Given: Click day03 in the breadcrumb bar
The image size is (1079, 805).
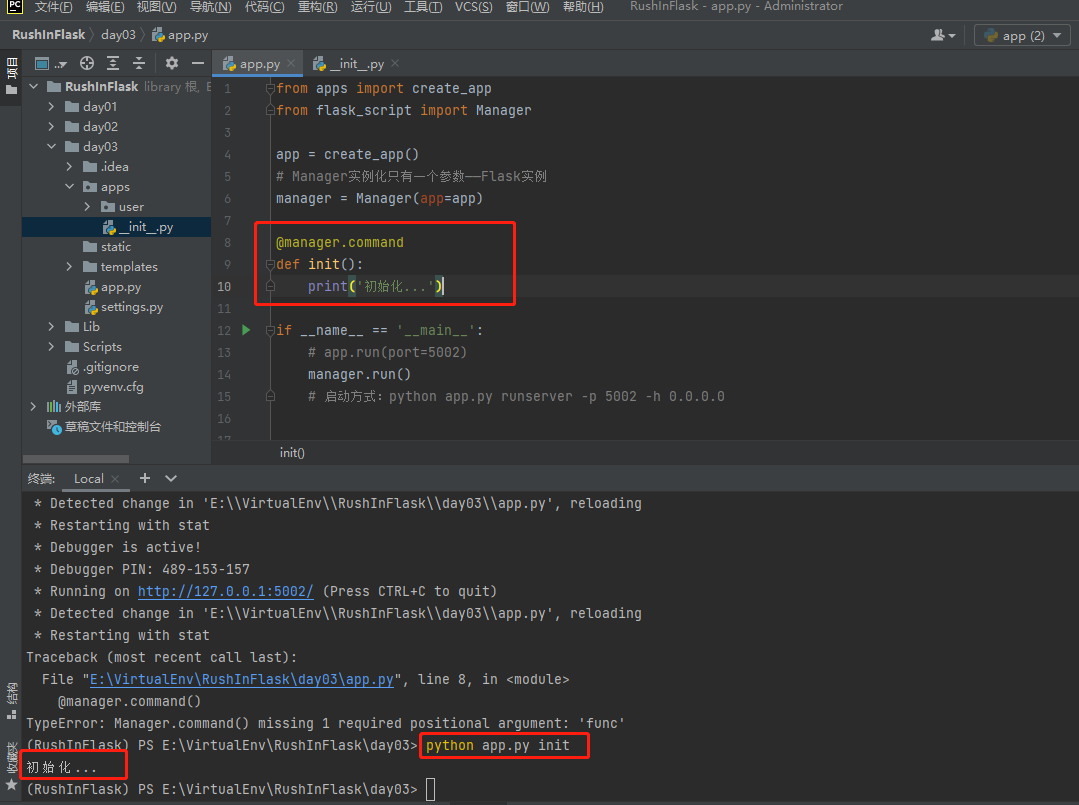Looking at the screenshot, I should (x=118, y=35).
